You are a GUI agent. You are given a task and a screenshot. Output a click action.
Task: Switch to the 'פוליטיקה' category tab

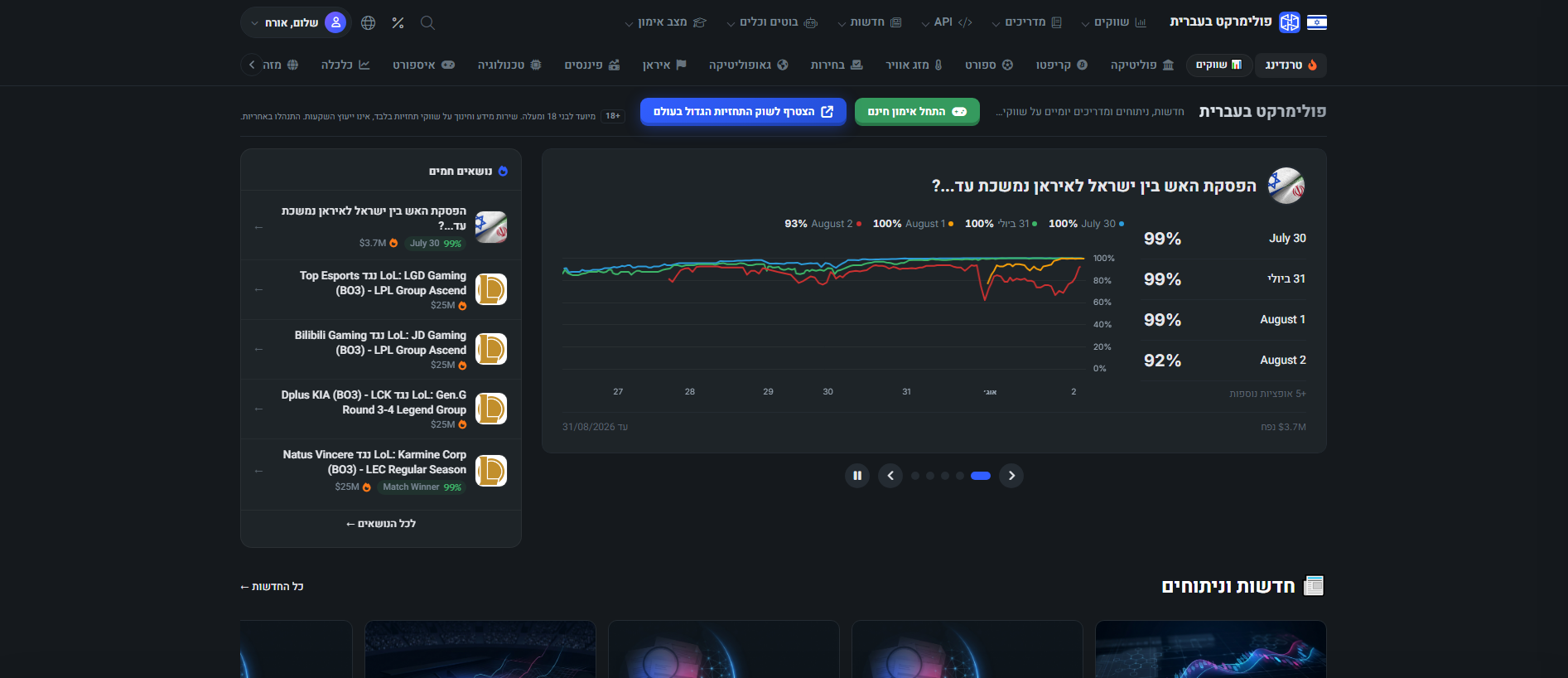(x=1142, y=65)
